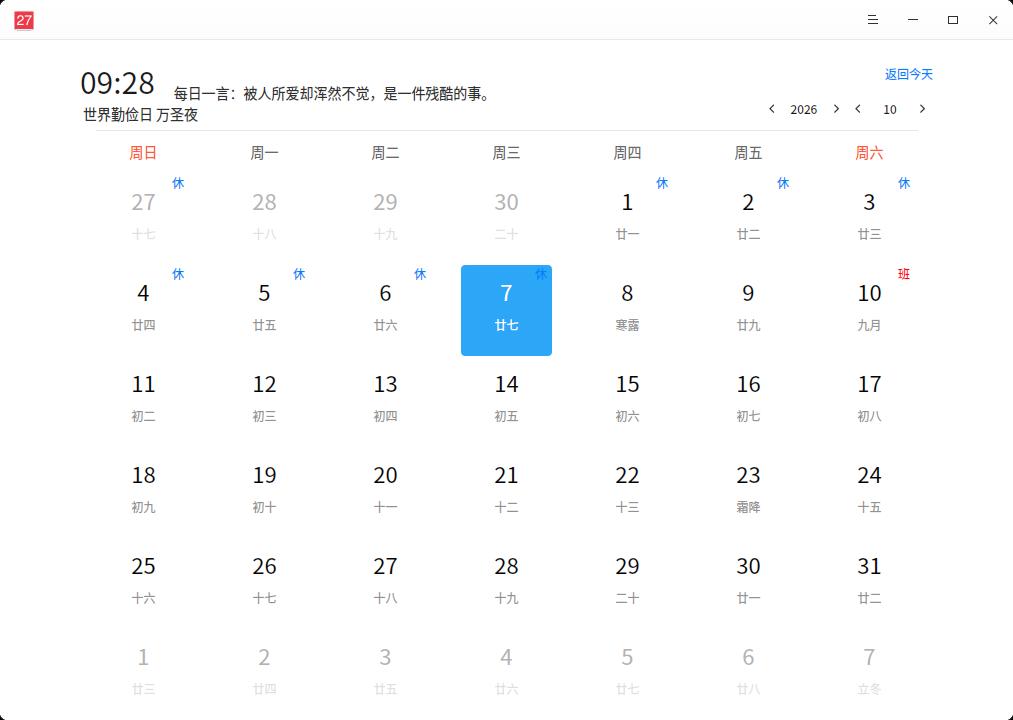
Task: Select October 11 with lunar 初二
Action: point(143,401)
